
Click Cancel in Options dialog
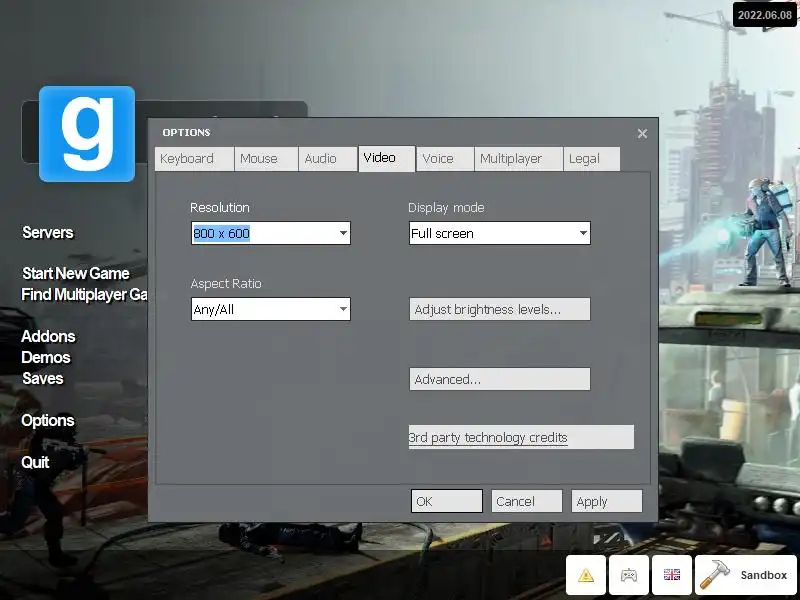[x=527, y=501]
